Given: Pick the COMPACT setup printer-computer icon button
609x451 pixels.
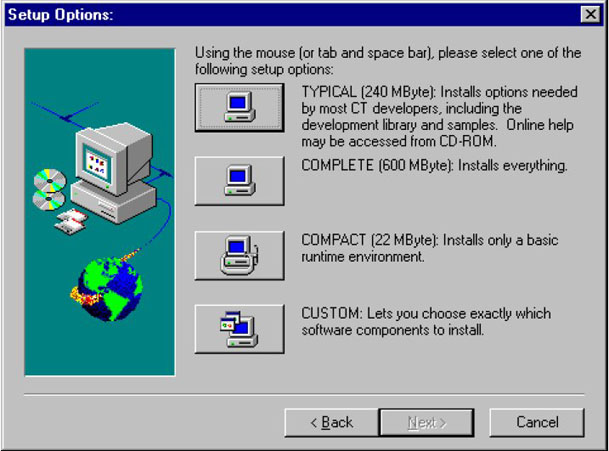Looking at the screenshot, I should point(239,255).
